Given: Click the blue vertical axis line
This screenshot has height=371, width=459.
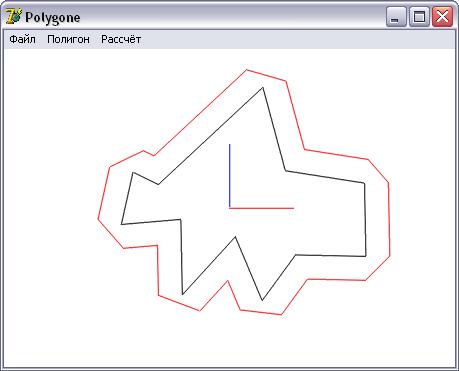Looking at the screenshot, I should coord(230,176).
